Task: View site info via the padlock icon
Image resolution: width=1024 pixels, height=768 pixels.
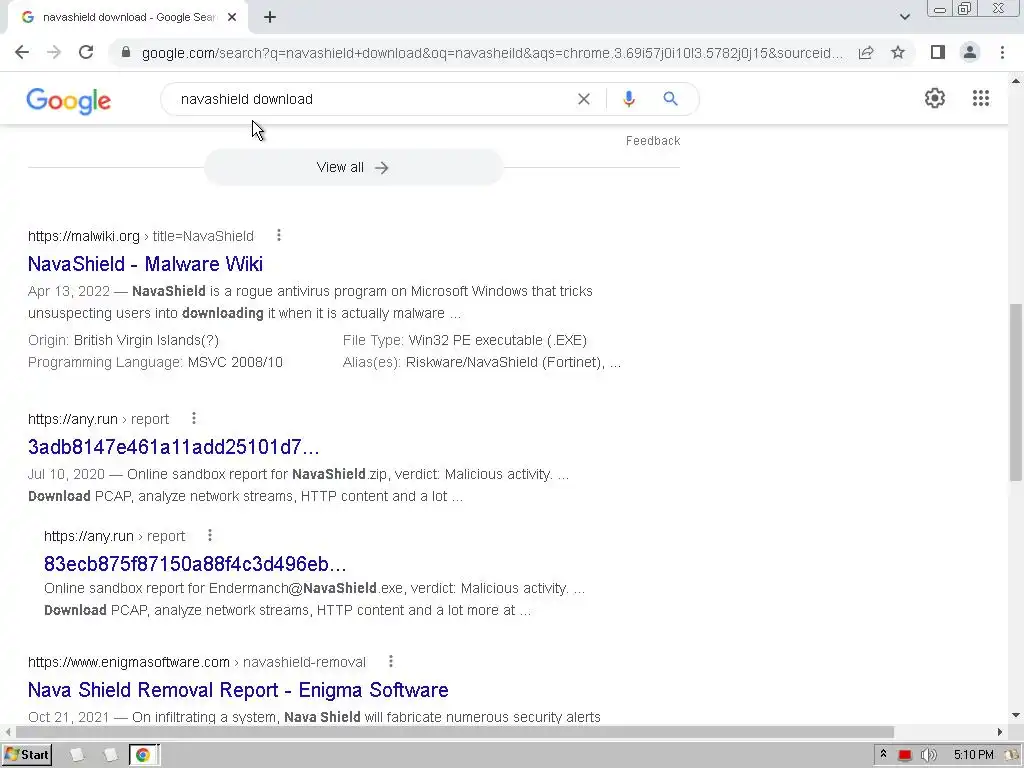Action: point(126,52)
